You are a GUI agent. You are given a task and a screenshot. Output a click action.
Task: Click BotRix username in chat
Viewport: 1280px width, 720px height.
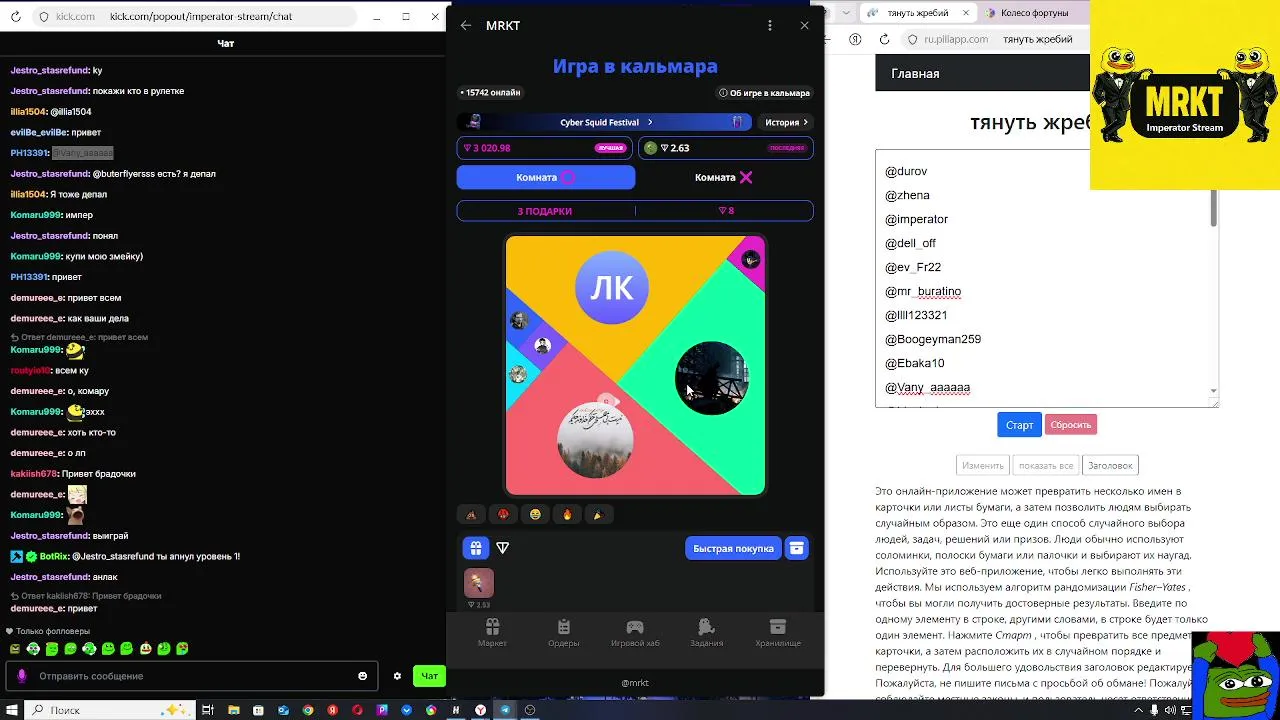(54, 556)
